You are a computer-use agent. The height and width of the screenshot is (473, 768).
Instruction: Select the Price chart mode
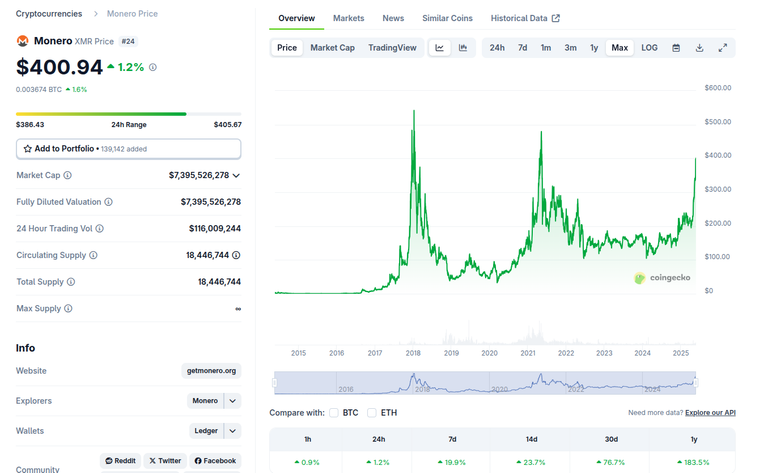(287, 48)
